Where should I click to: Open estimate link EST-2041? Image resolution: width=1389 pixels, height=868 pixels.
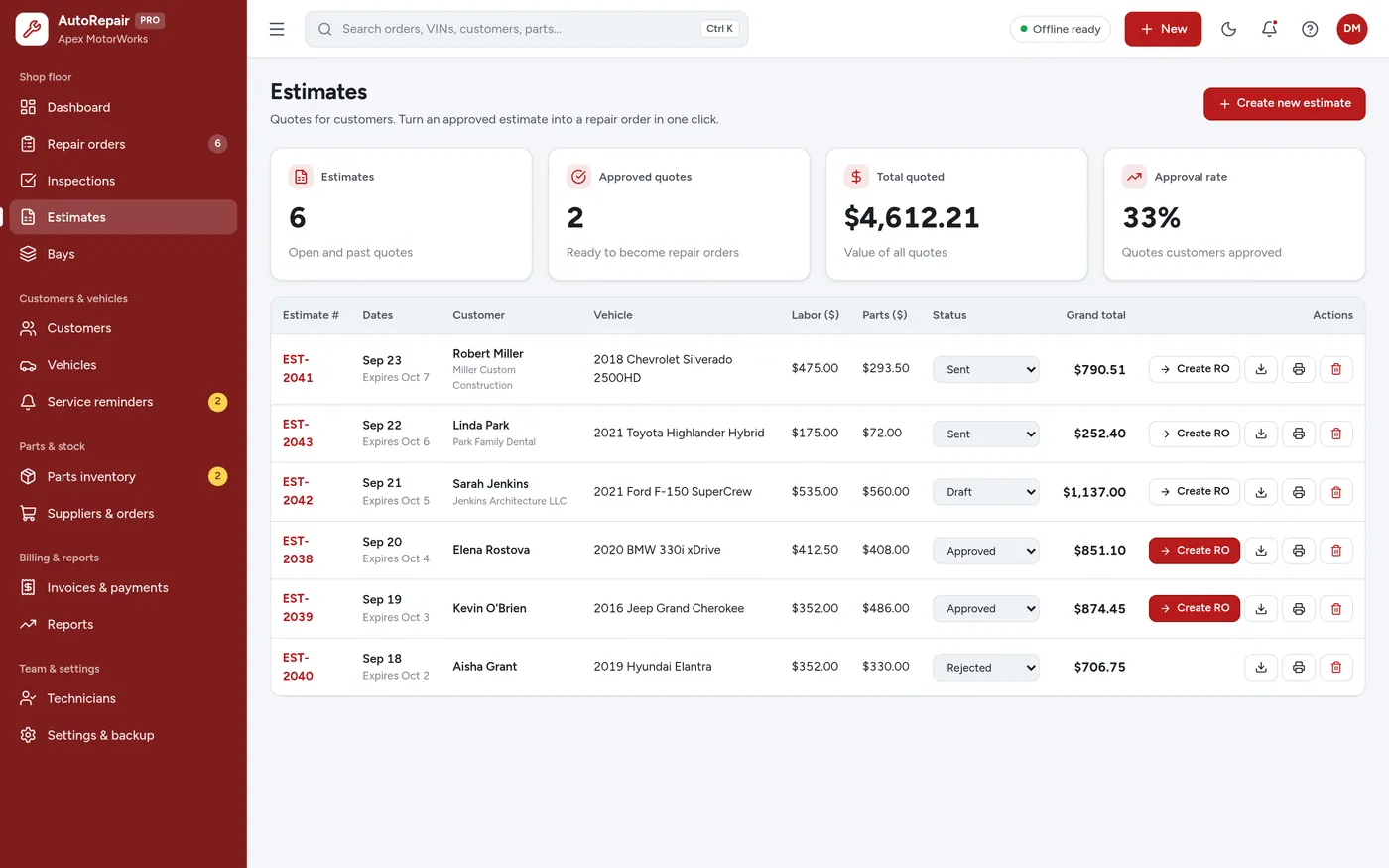[x=298, y=368]
